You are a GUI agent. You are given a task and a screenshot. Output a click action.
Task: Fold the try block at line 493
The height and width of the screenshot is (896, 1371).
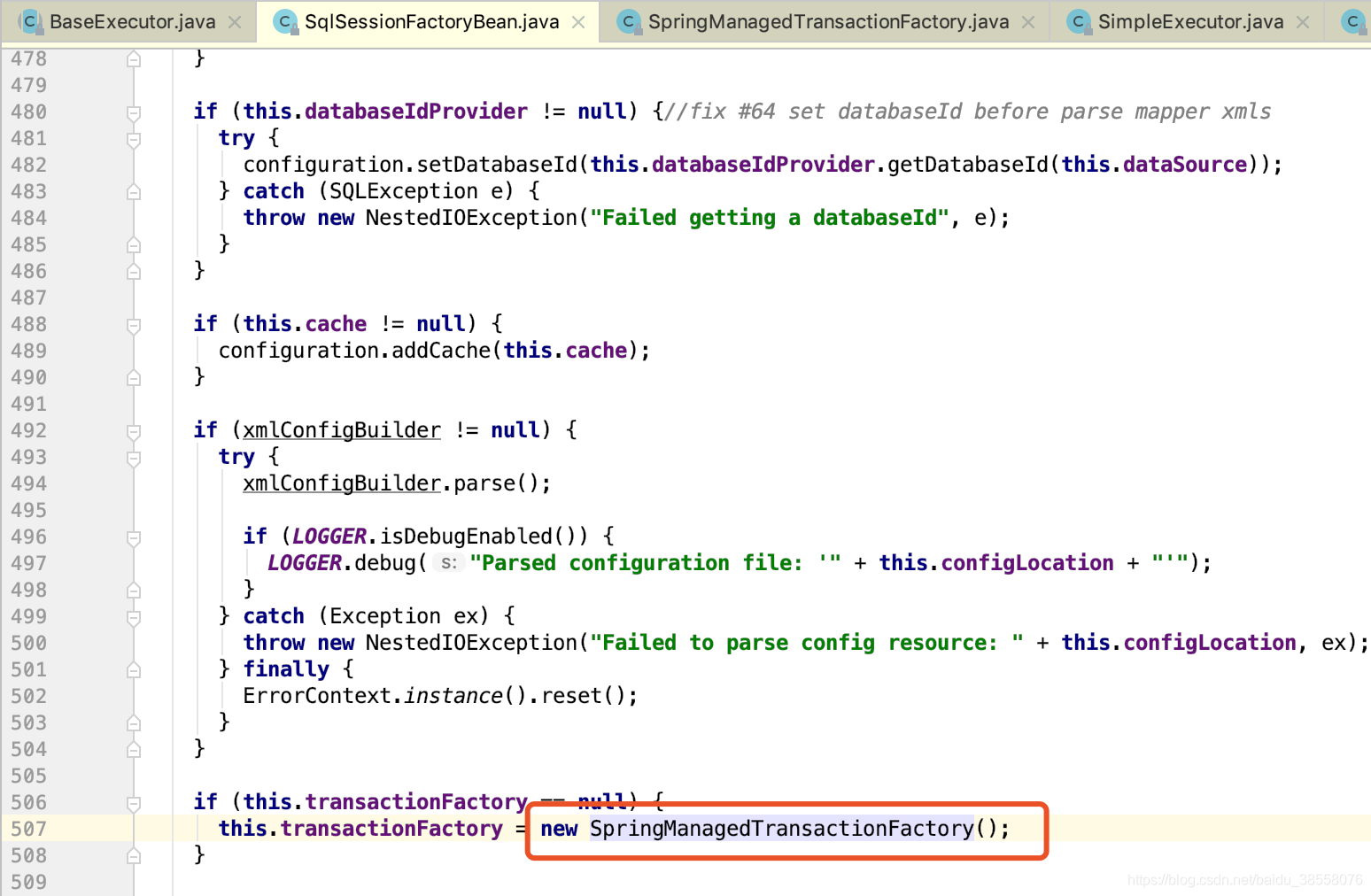click(x=134, y=458)
